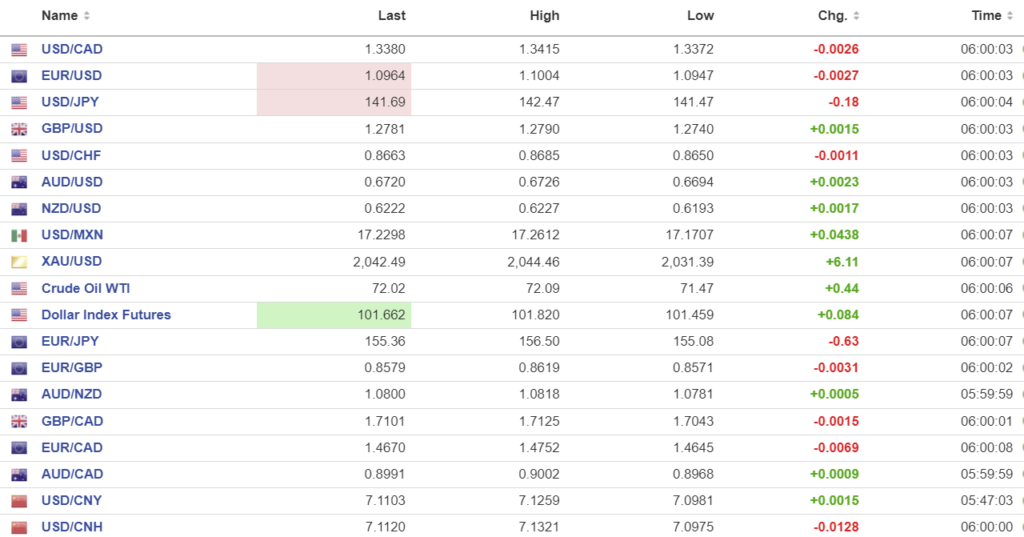The height and width of the screenshot is (537, 1024).
Task: Click the gold bar icon next to XAU/USD
Action: pos(19,262)
